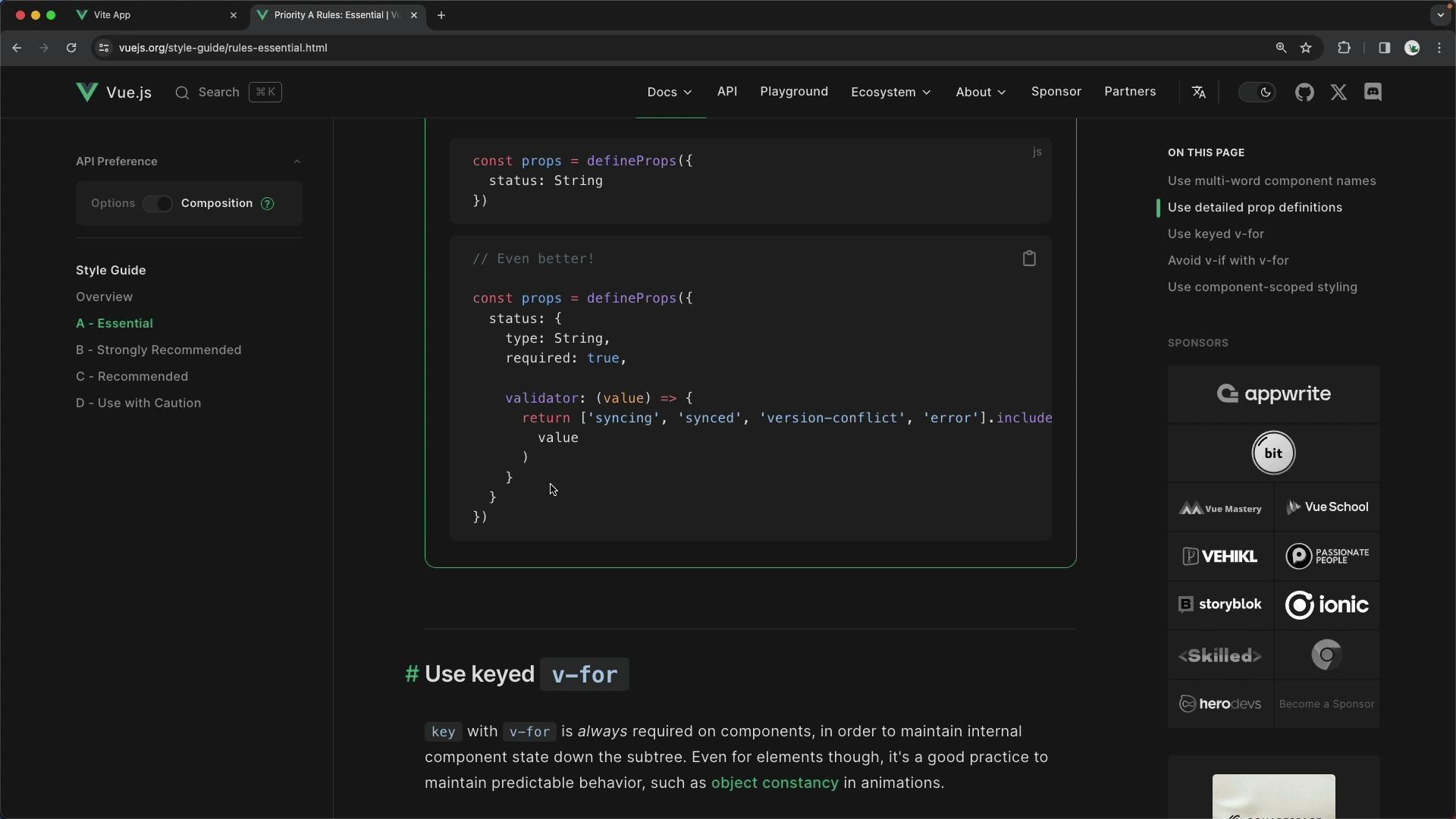
Task: Close the Vite App tab
Action: pos(234,15)
